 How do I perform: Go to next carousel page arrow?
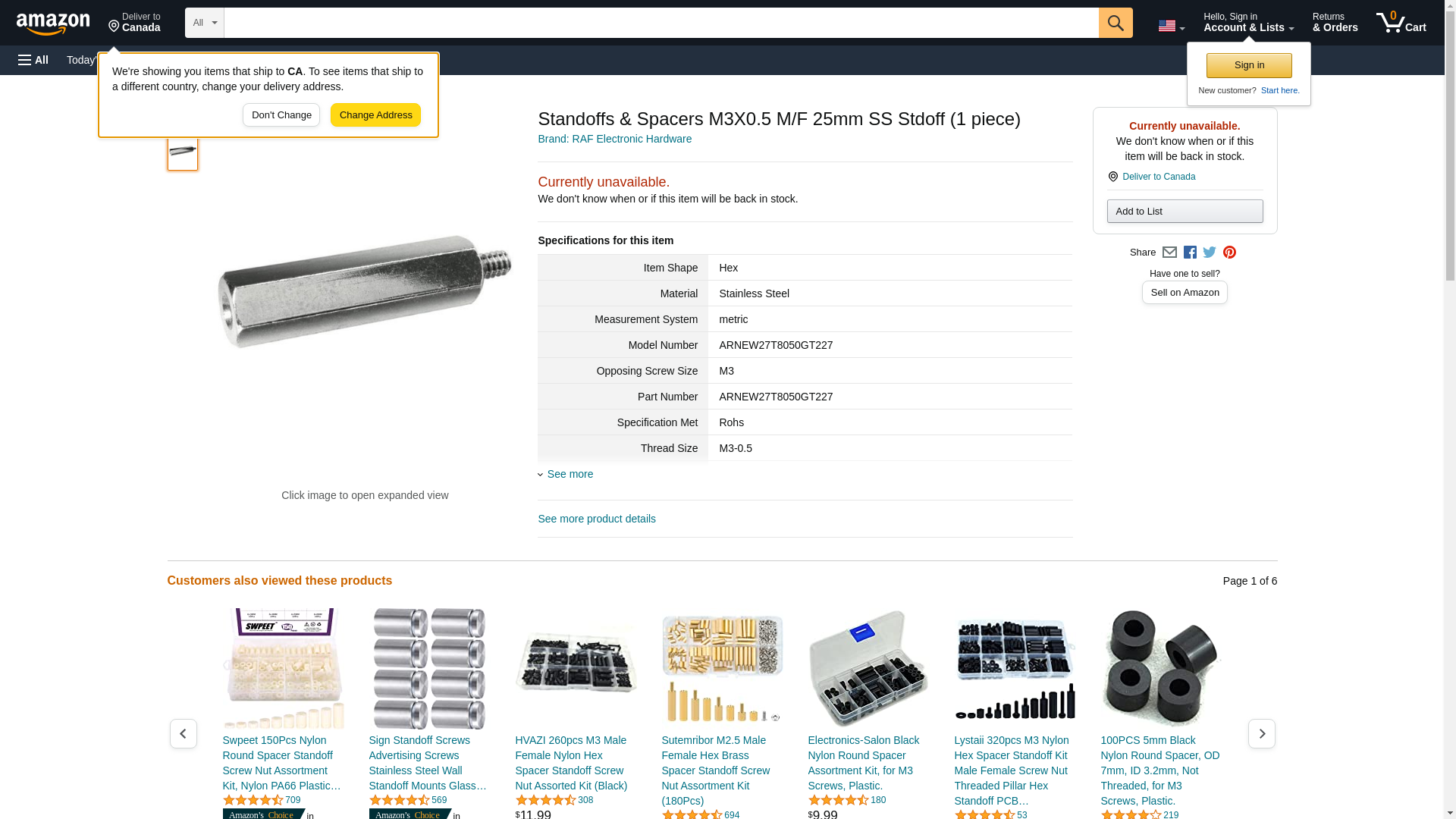pyautogui.click(x=1261, y=733)
